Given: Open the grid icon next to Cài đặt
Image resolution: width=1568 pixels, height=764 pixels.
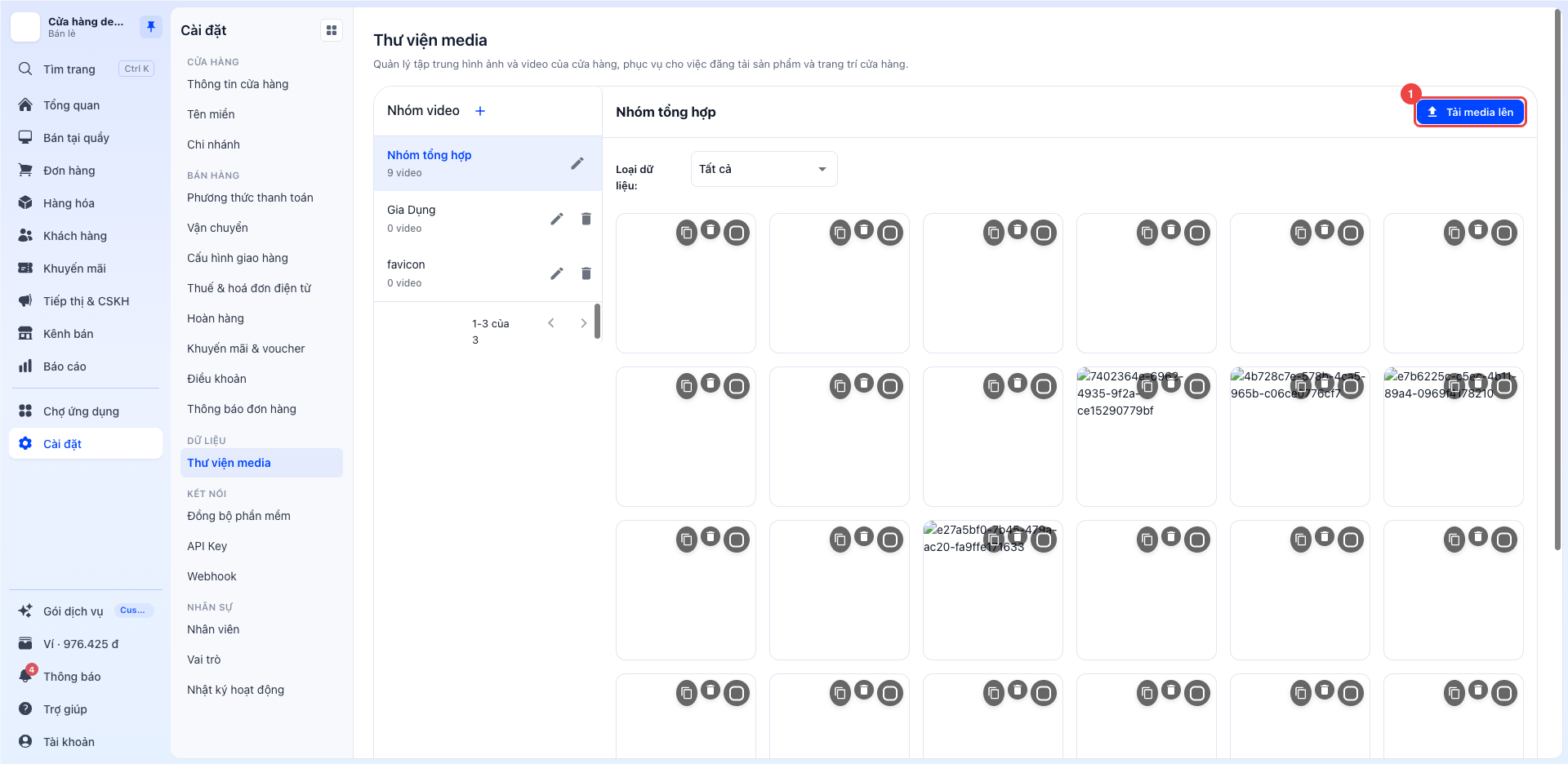Looking at the screenshot, I should pyautogui.click(x=332, y=30).
